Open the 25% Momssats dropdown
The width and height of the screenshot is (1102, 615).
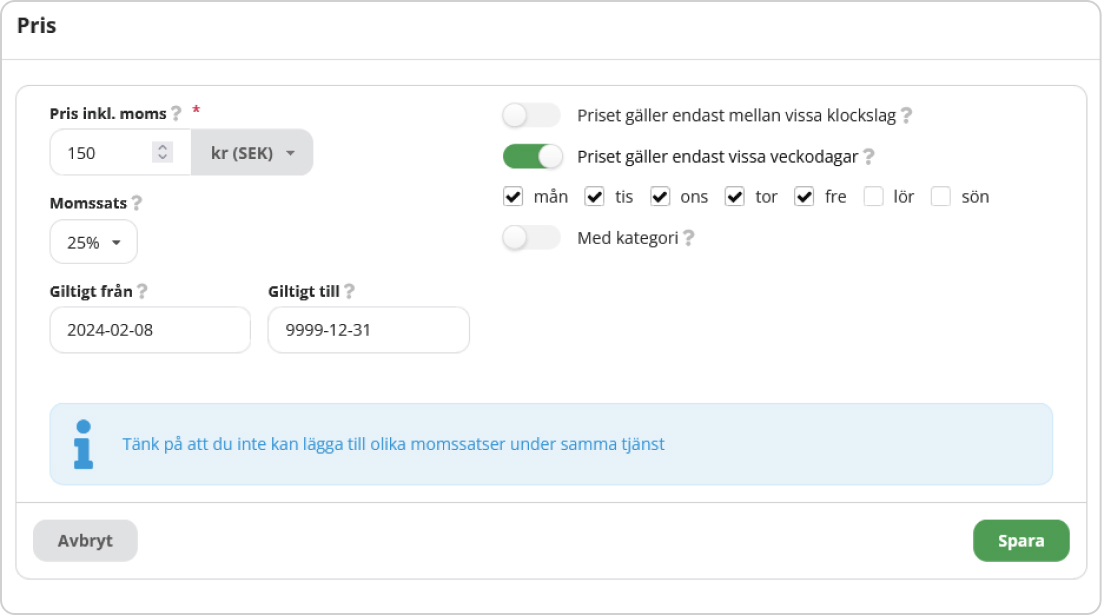pyautogui.click(x=93, y=242)
